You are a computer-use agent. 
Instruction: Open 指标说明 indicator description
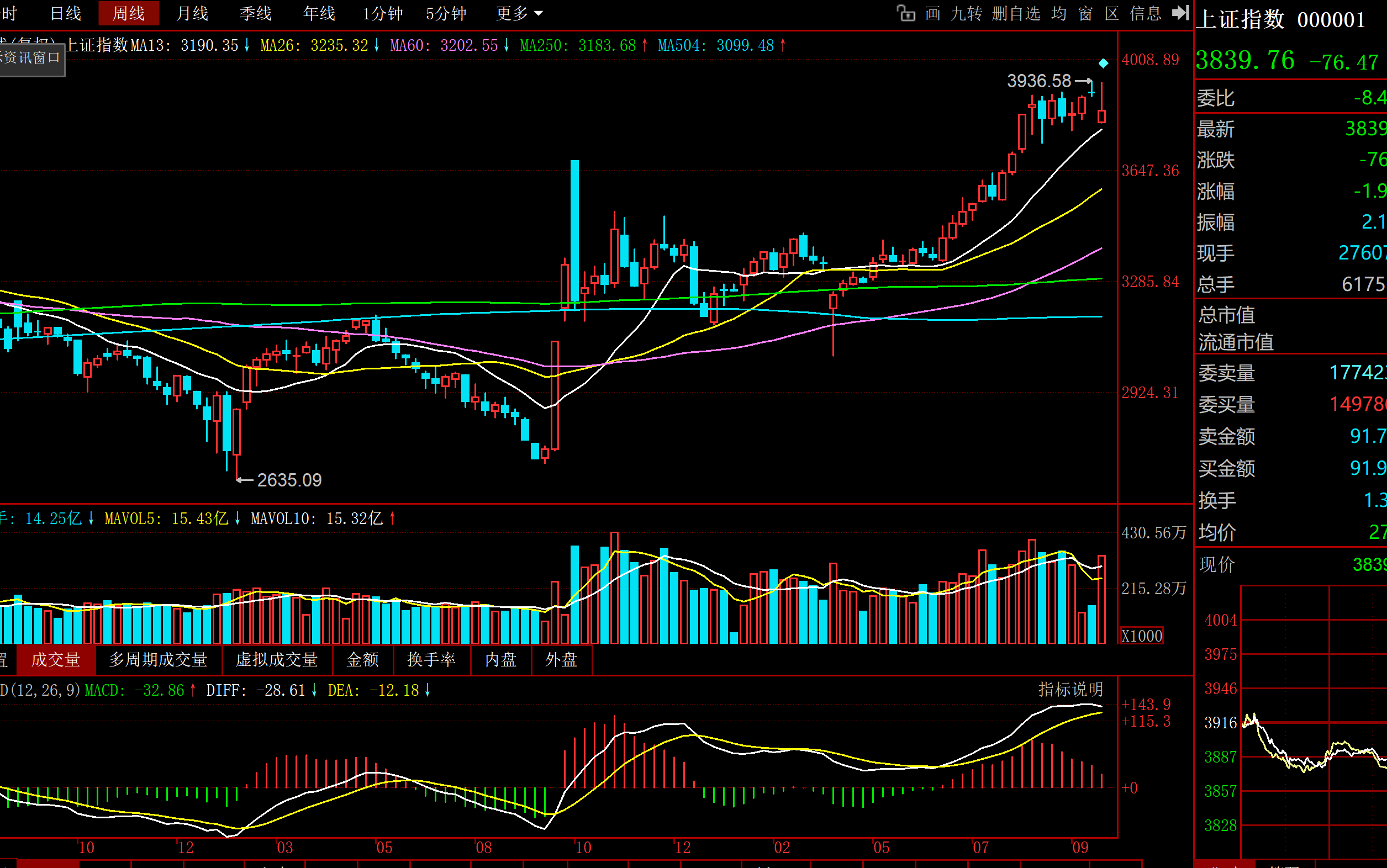tap(1070, 690)
